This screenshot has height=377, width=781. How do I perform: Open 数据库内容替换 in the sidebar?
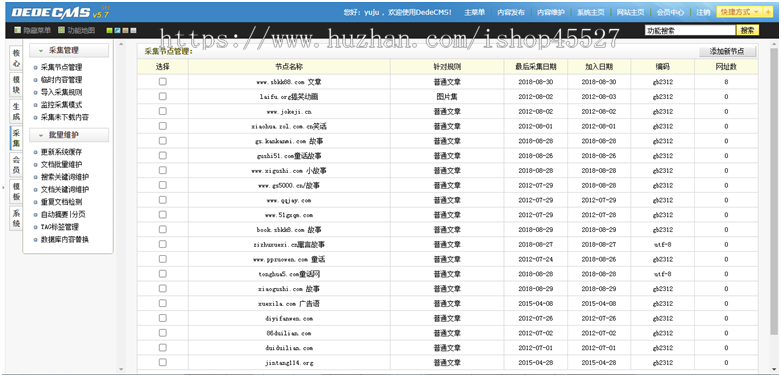click(x=65, y=240)
